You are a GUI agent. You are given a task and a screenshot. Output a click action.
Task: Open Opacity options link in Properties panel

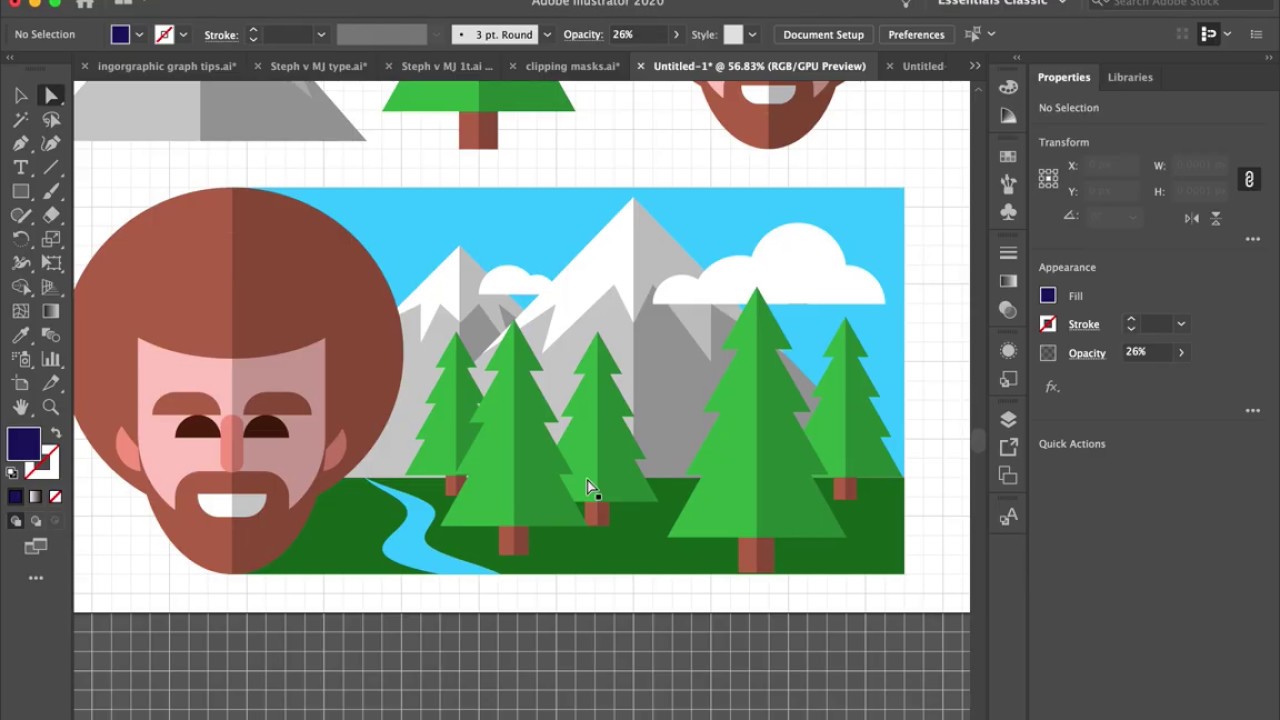coord(1087,353)
